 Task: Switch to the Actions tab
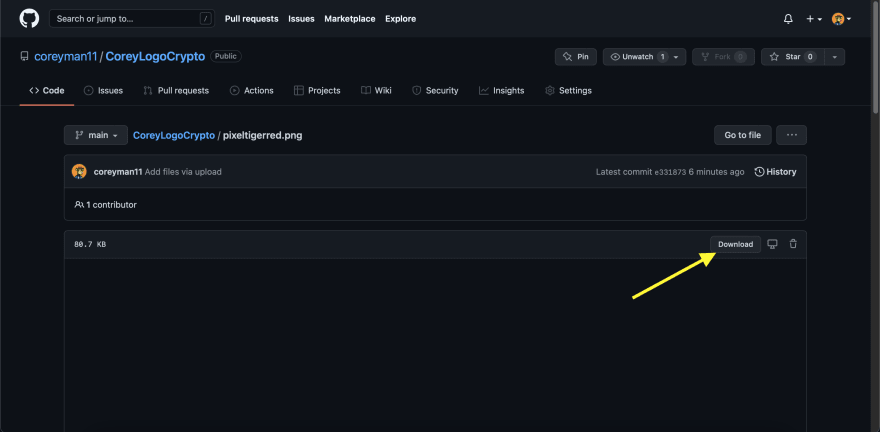pos(251,90)
